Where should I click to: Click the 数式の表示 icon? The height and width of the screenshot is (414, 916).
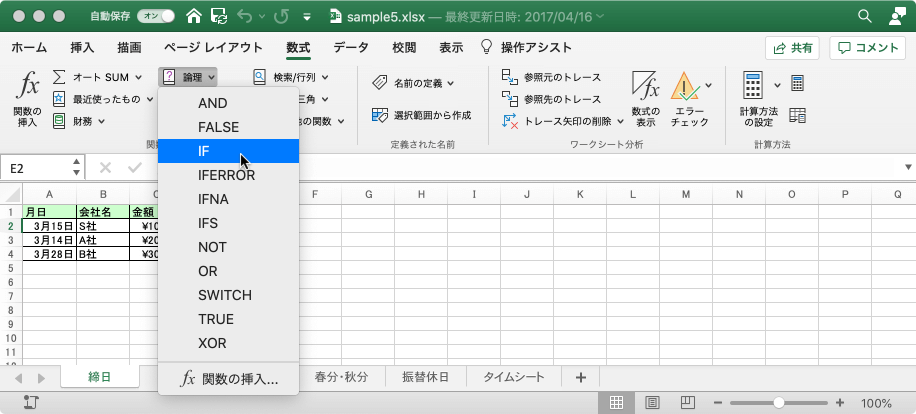pyautogui.click(x=646, y=87)
